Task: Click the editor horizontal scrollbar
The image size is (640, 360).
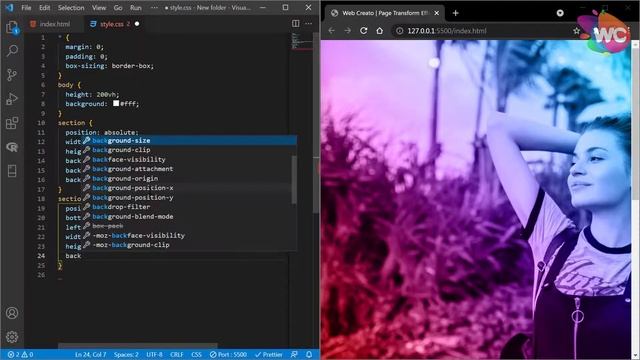Action: [137, 346]
